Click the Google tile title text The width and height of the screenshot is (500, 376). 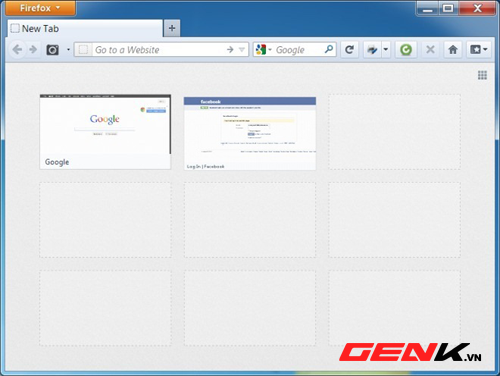click(57, 162)
